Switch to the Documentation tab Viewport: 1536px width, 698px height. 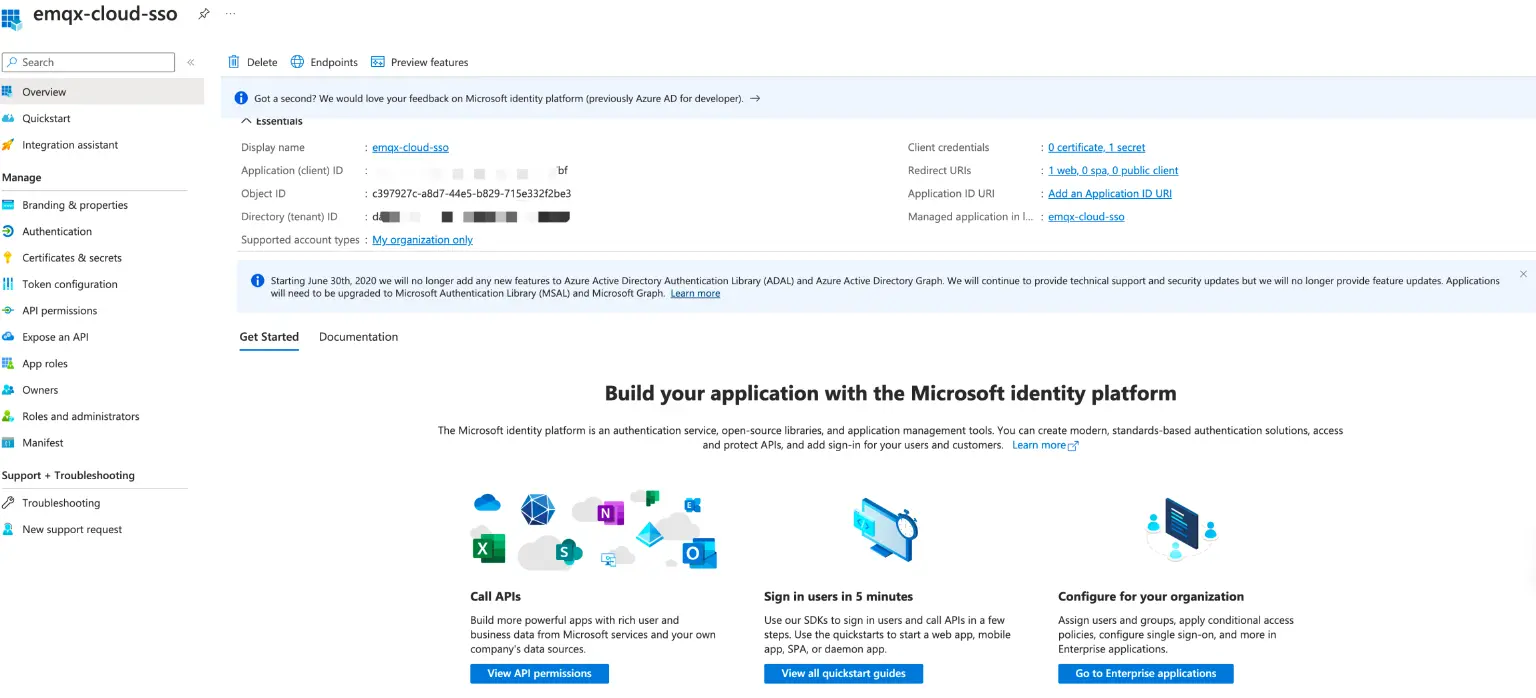pos(358,337)
